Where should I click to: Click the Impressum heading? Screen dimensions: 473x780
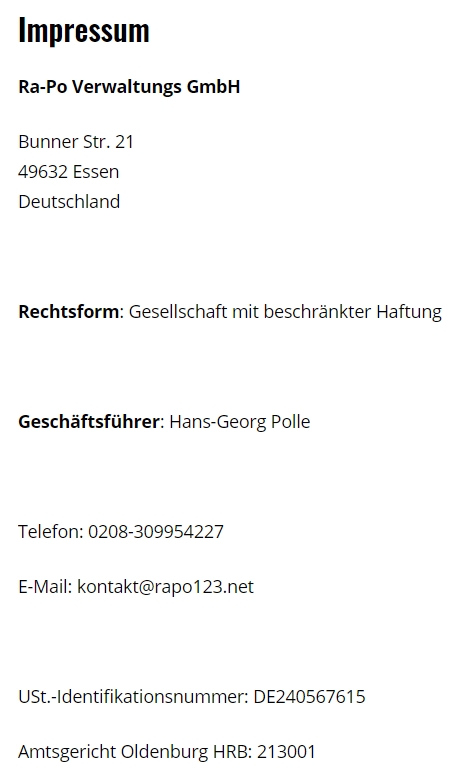click(84, 31)
